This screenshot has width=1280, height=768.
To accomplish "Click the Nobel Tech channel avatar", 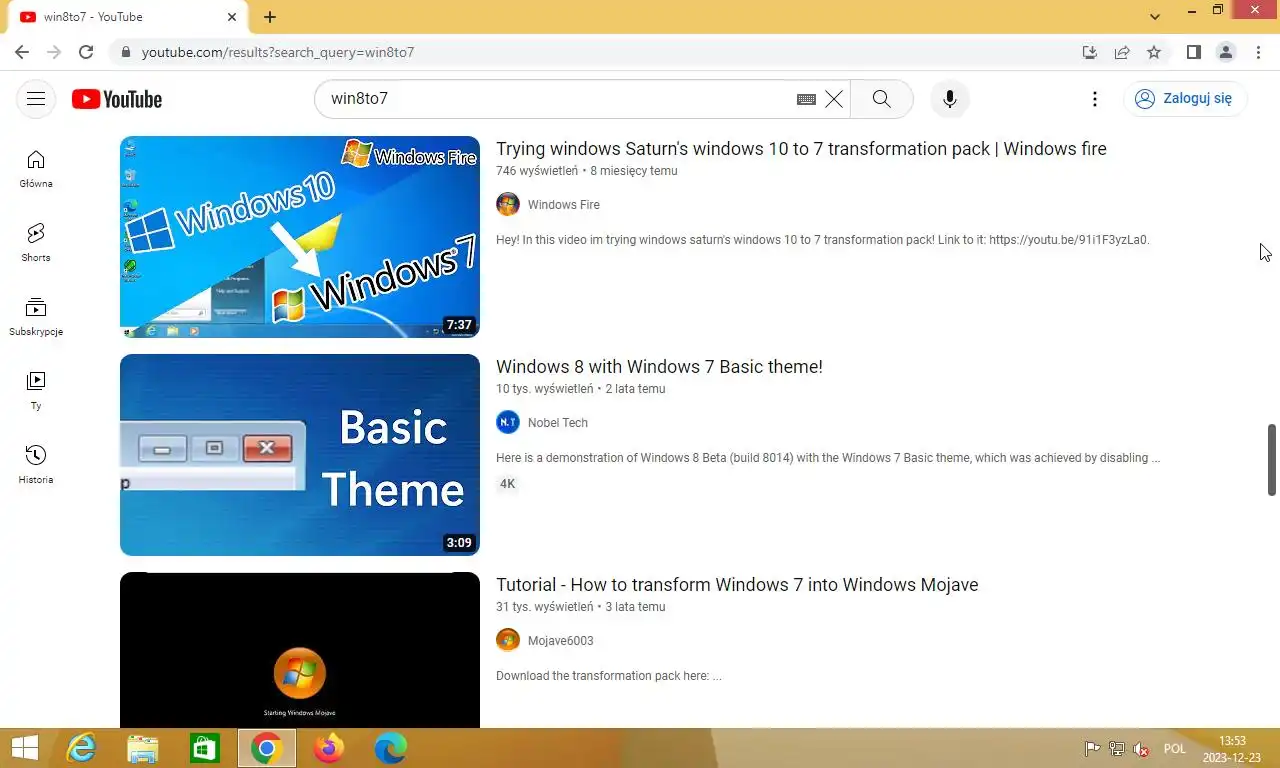I will [508, 422].
